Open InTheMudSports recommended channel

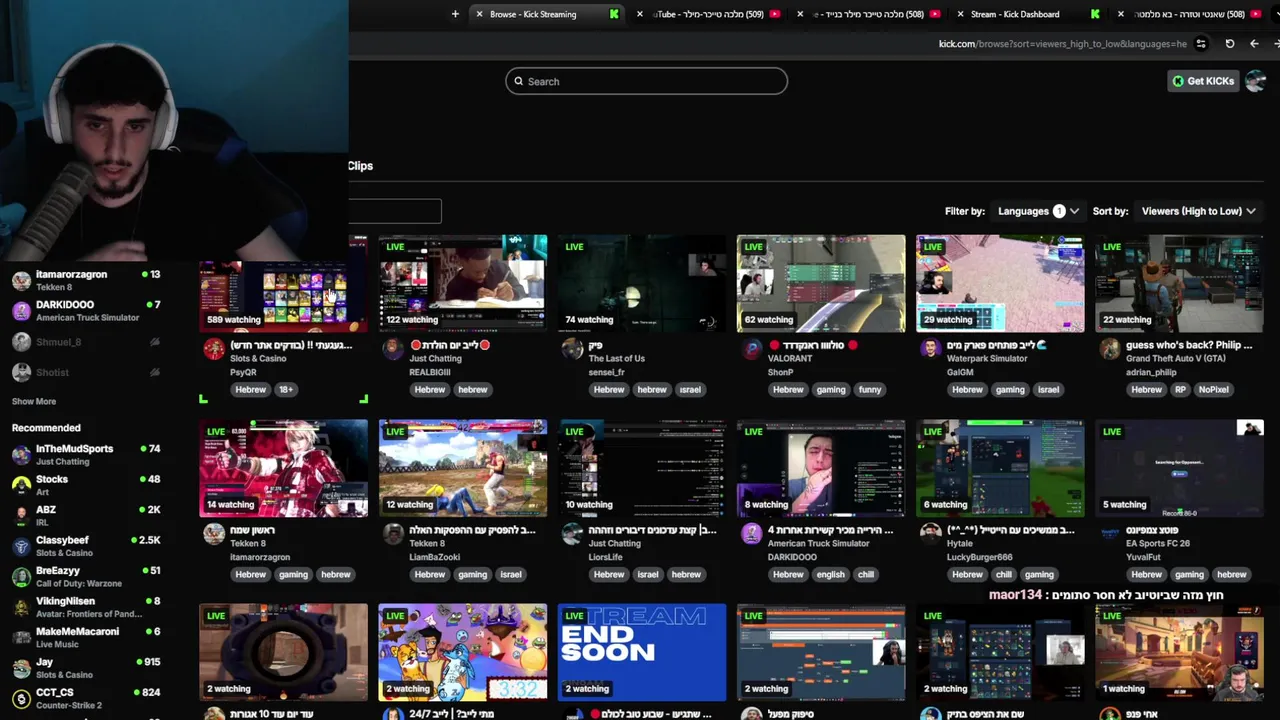pyautogui.click(x=84, y=455)
